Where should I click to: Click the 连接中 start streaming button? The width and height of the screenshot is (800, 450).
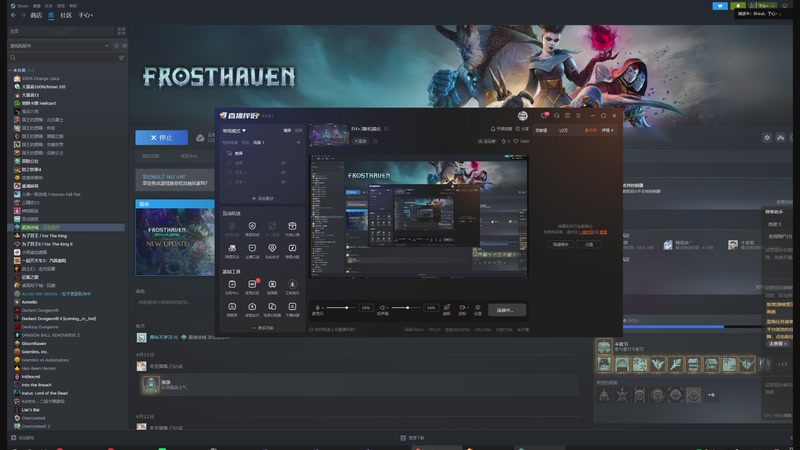tap(507, 310)
